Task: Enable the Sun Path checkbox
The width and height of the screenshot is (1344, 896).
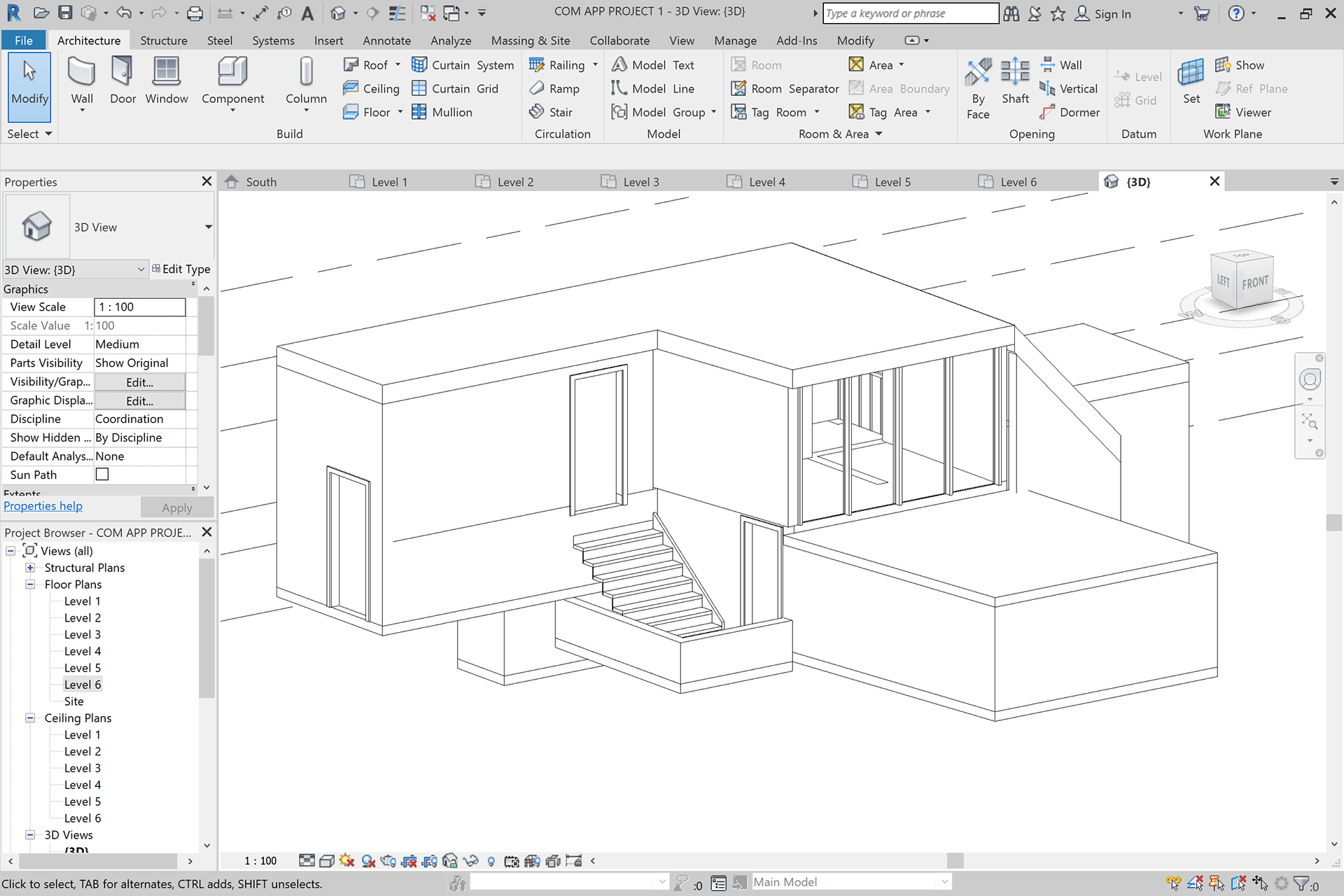Action: tap(102, 475)
